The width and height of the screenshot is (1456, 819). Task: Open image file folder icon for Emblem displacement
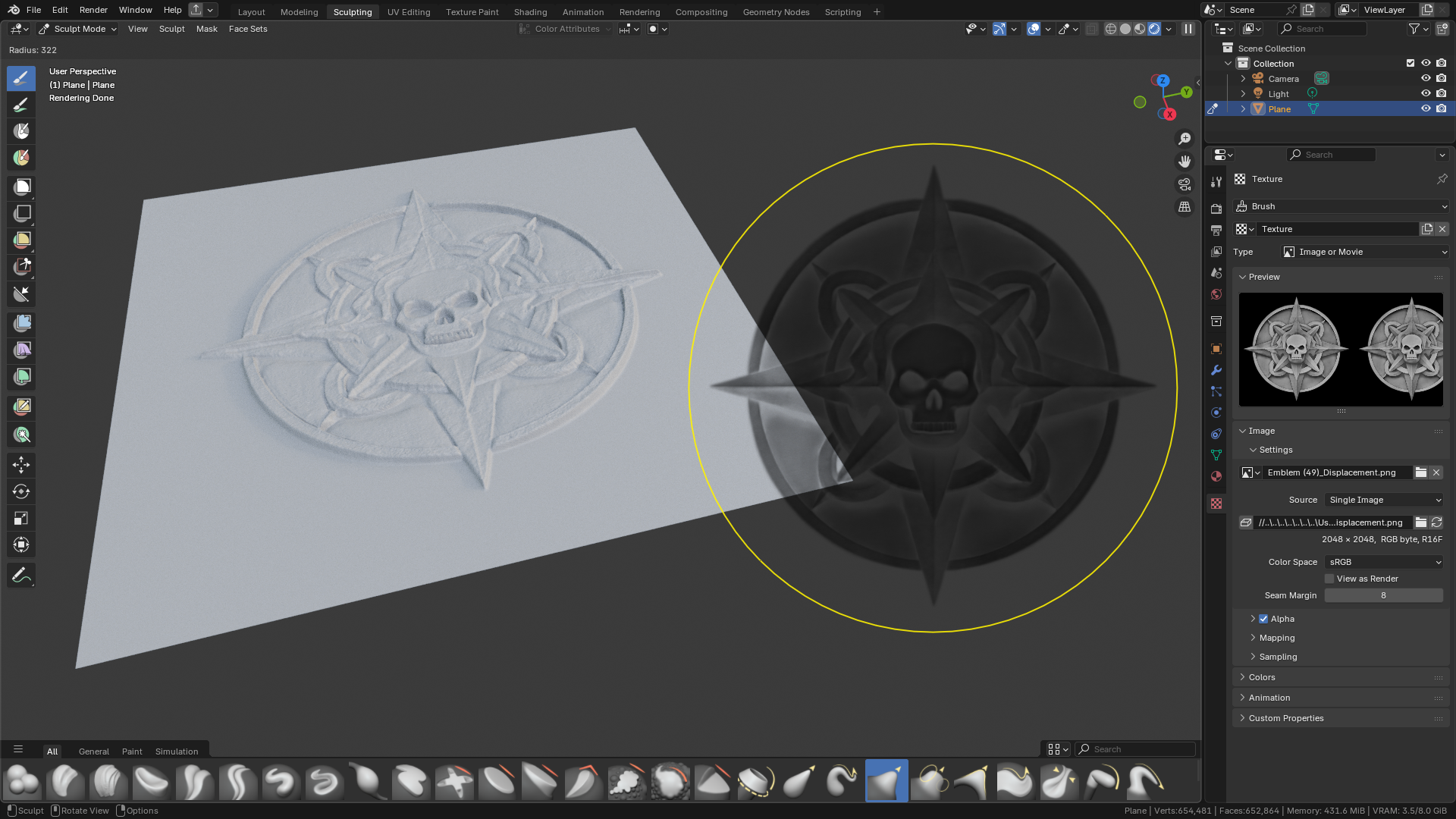pos(1421,472)
